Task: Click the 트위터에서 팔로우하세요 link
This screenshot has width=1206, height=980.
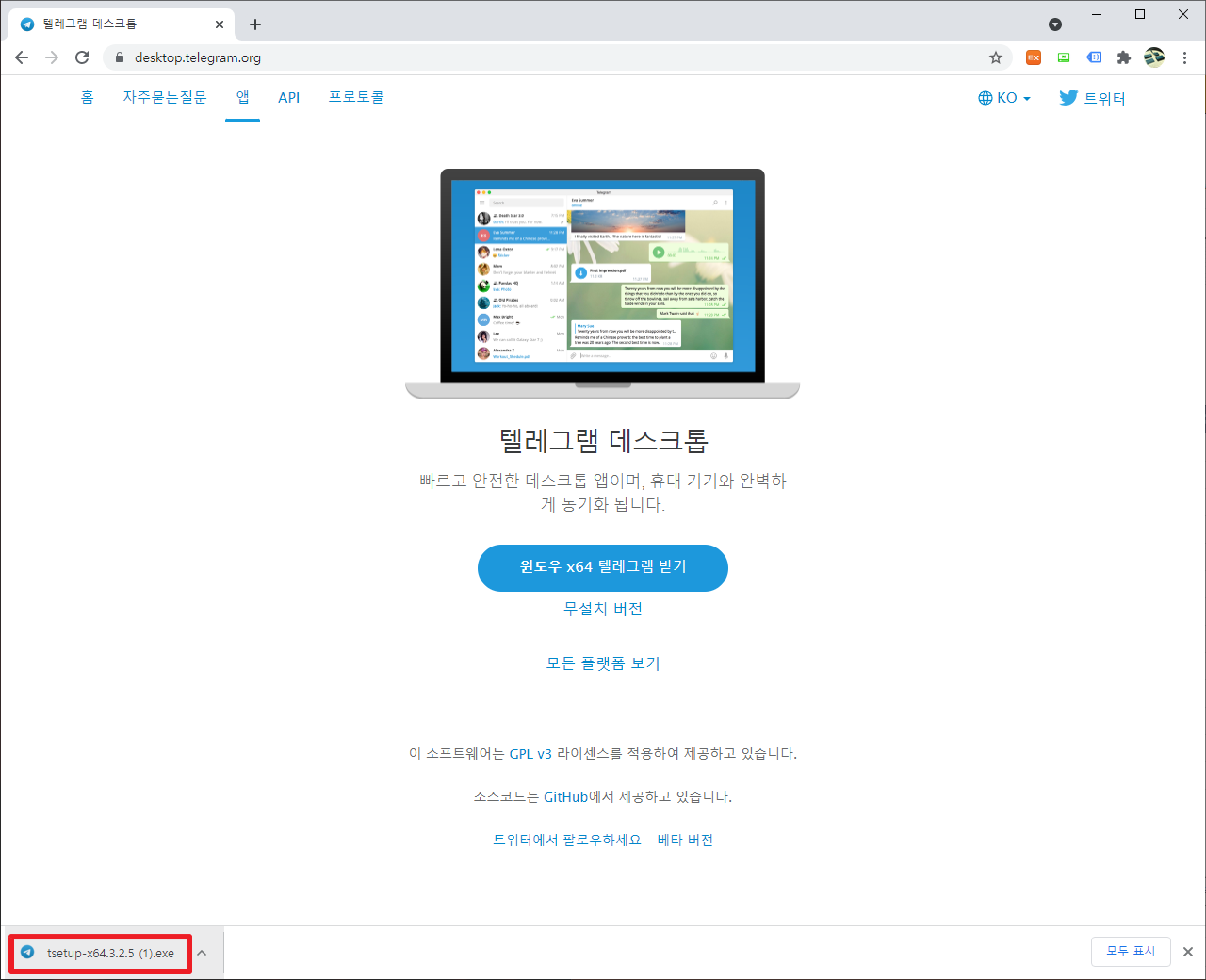Action: [567, 841]
